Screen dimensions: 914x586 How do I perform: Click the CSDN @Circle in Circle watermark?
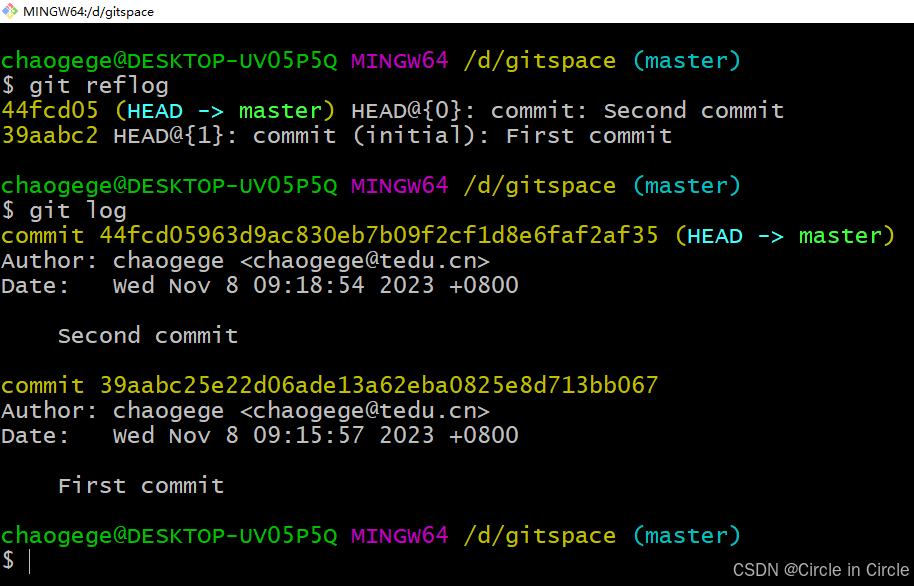pyautogui.click(x=821, y=569)
